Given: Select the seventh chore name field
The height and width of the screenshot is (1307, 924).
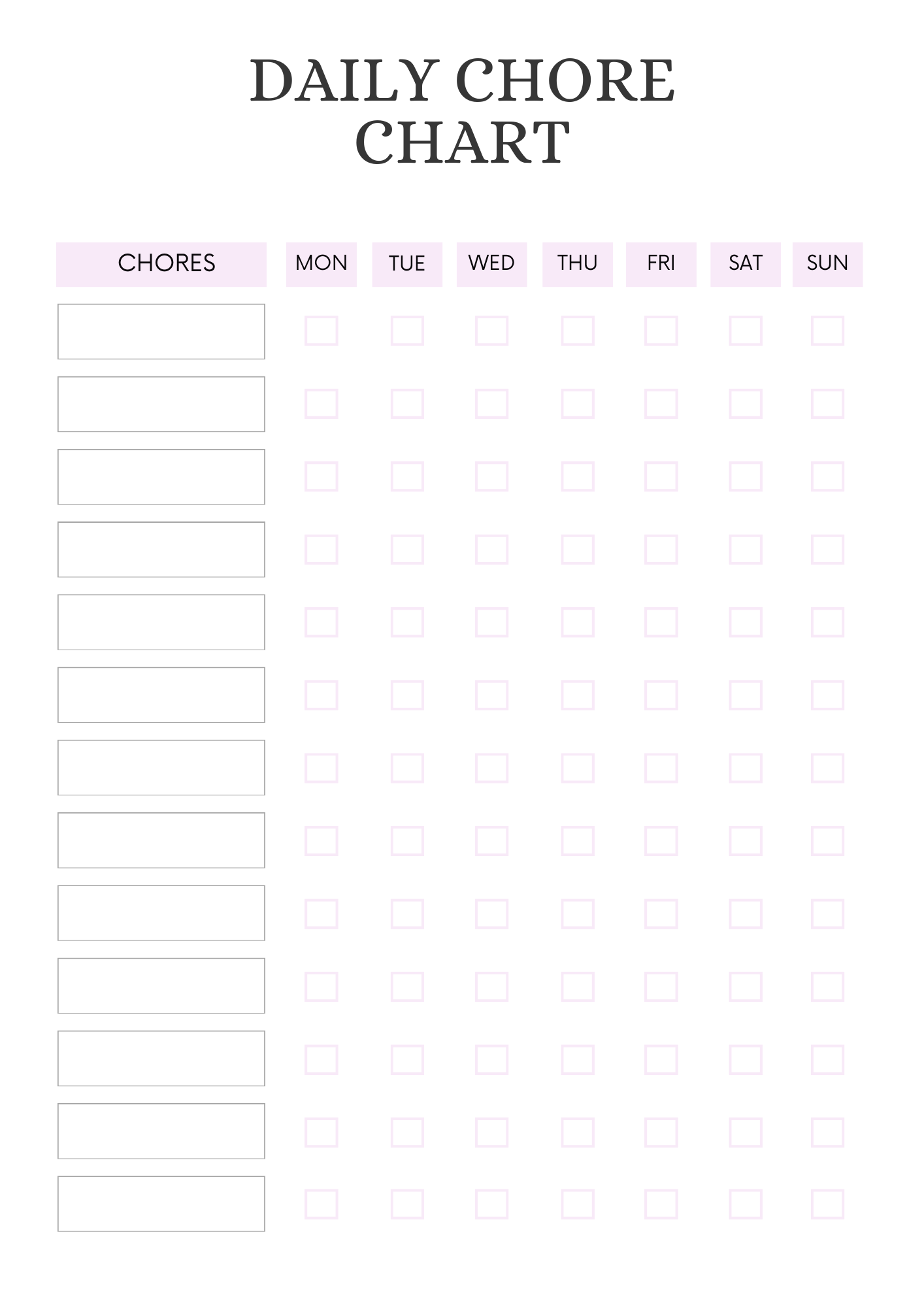Looking at the screenshot, I should coord(161,768).
